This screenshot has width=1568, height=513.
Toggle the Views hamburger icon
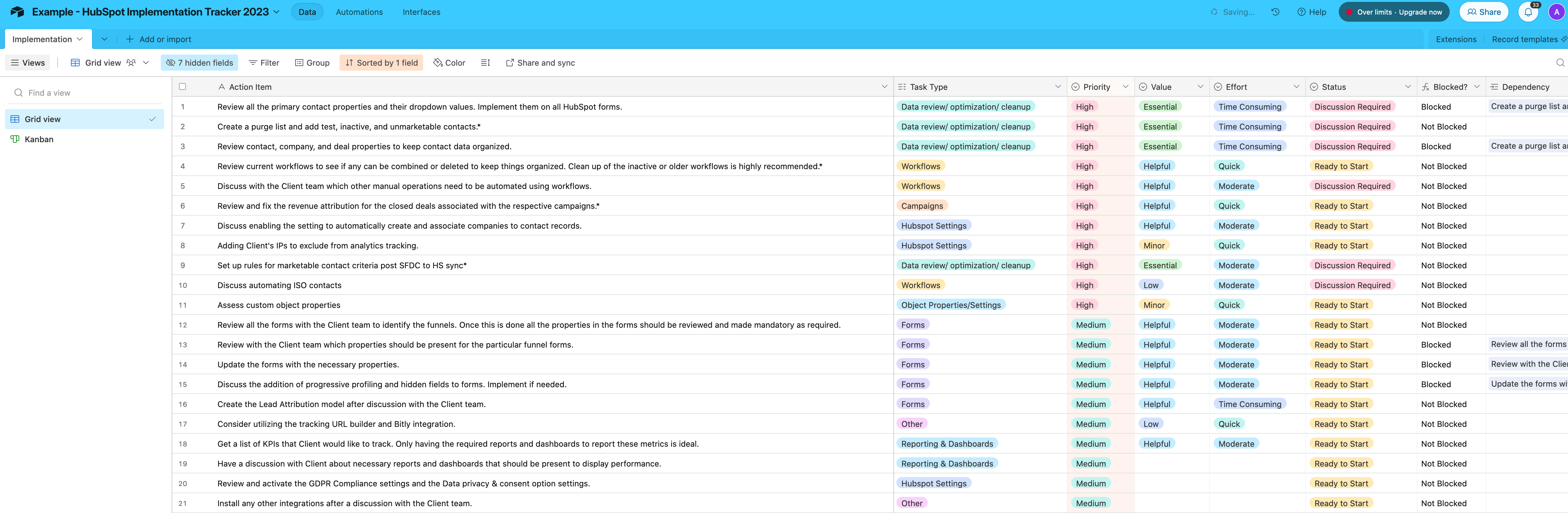pyautogui.click(x=15, y=63)
